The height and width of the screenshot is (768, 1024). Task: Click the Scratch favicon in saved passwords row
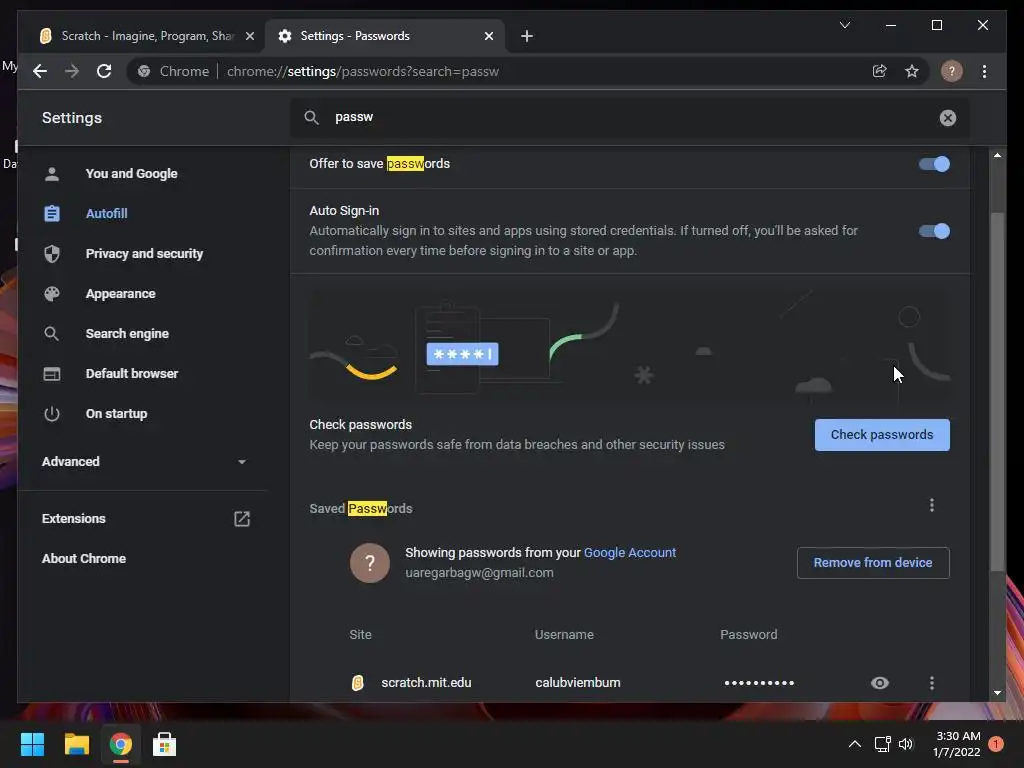357,682
